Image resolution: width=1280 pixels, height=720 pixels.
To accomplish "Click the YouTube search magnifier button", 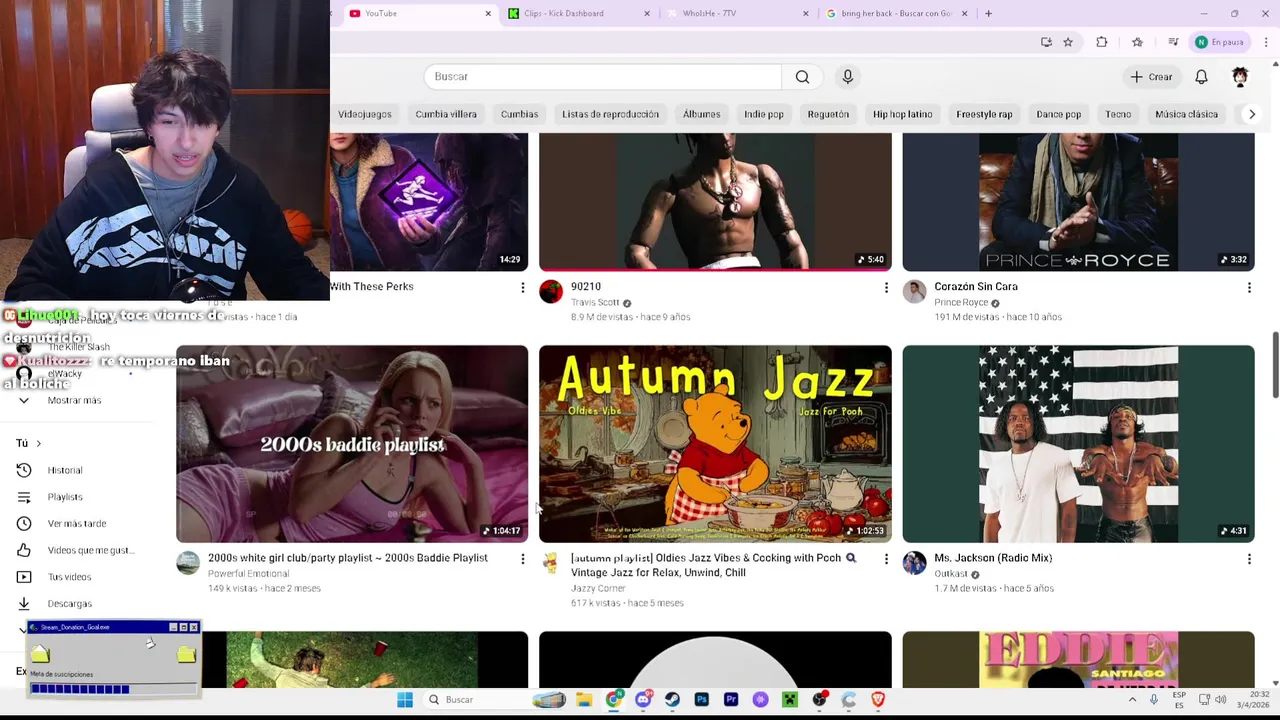I will tap(802, 77).
